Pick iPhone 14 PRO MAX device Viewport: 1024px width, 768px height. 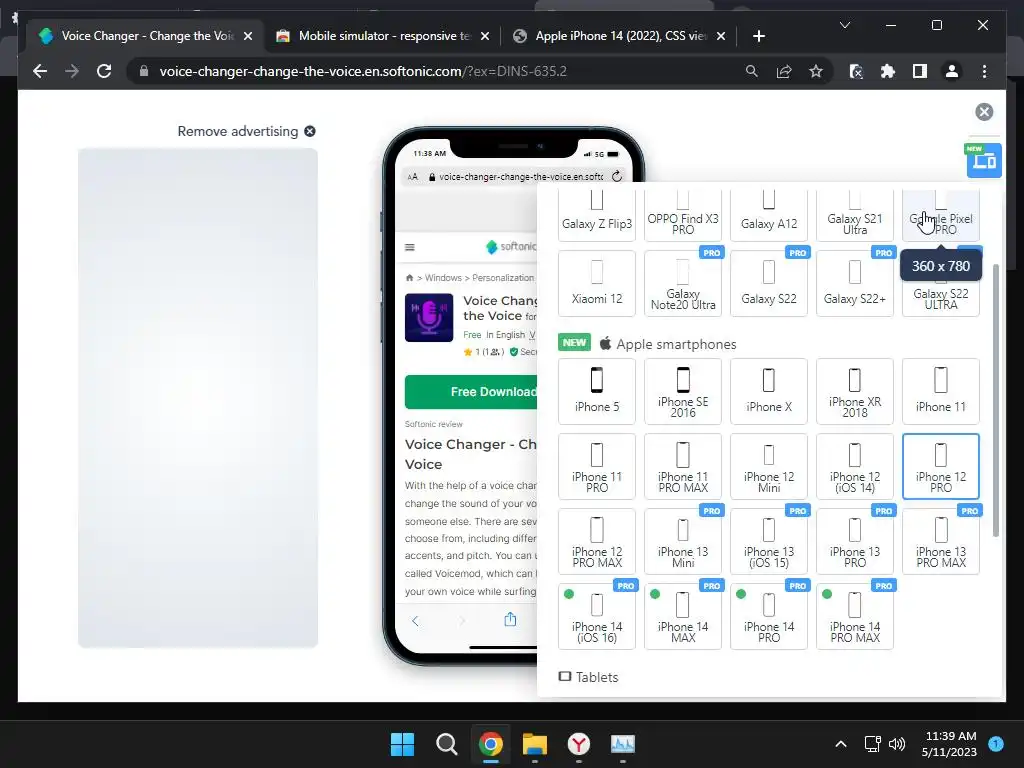click(854, 616)
